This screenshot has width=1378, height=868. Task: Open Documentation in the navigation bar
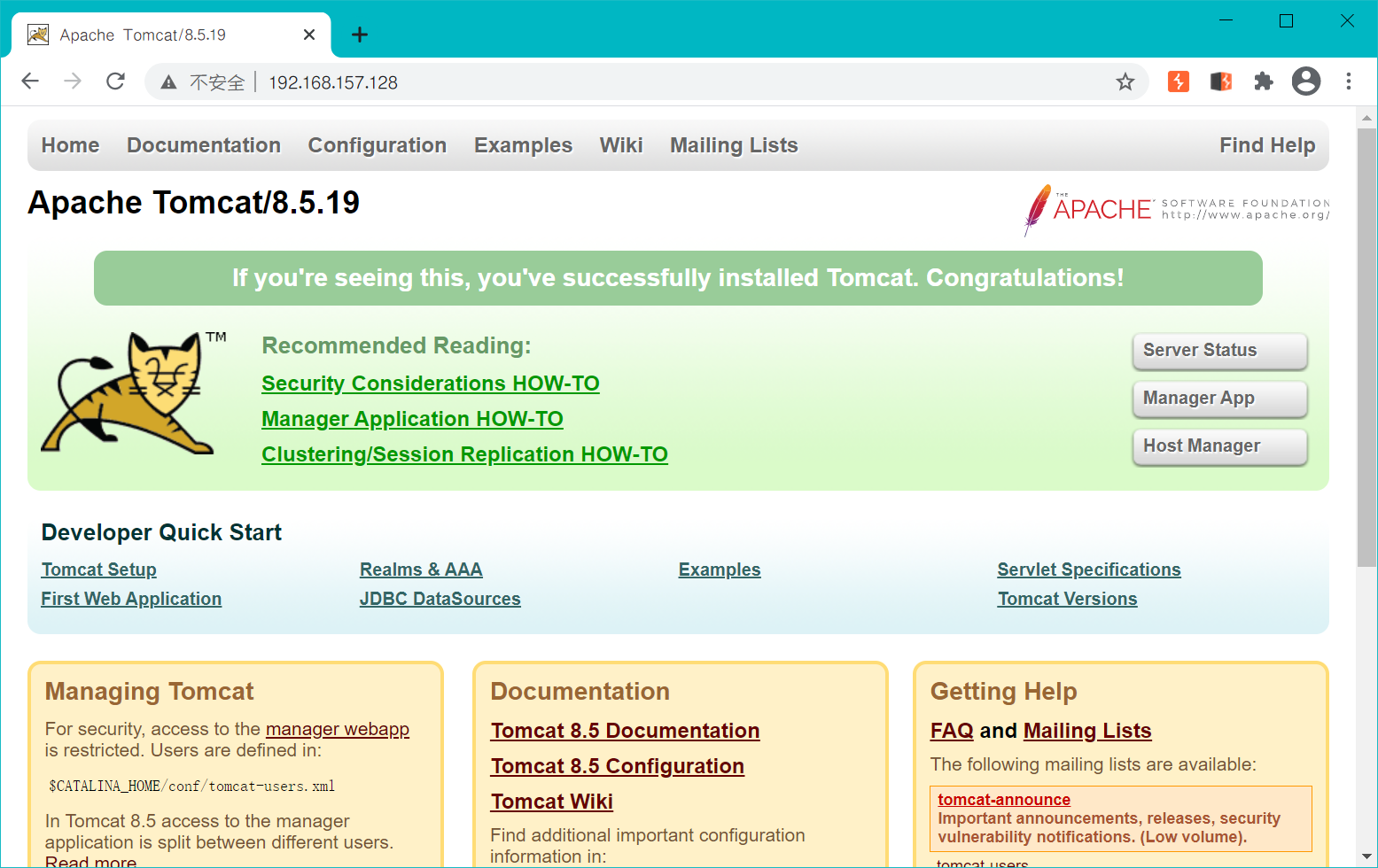(204, 145)
